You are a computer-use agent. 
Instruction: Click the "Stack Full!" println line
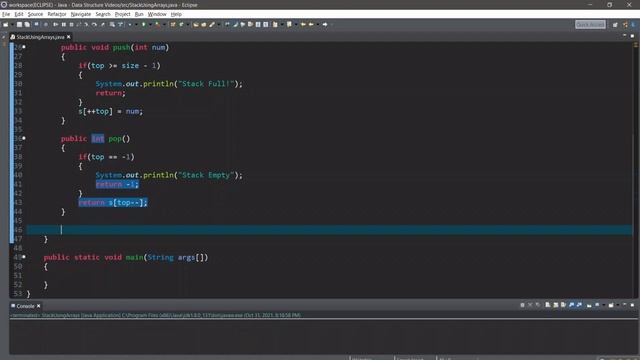click(x=169, y=84)
